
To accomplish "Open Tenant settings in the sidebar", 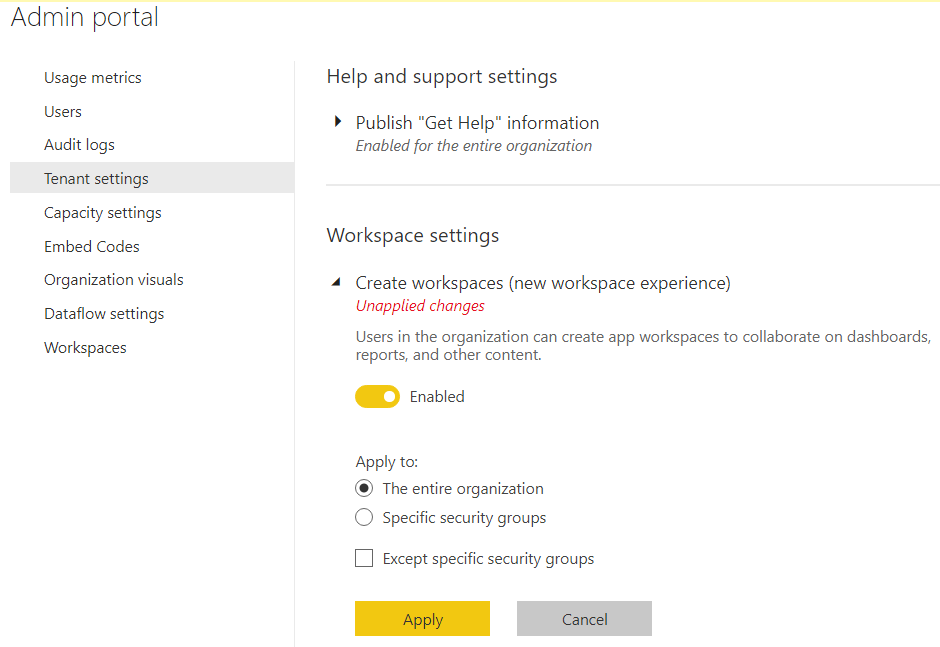I will point(97,178).
